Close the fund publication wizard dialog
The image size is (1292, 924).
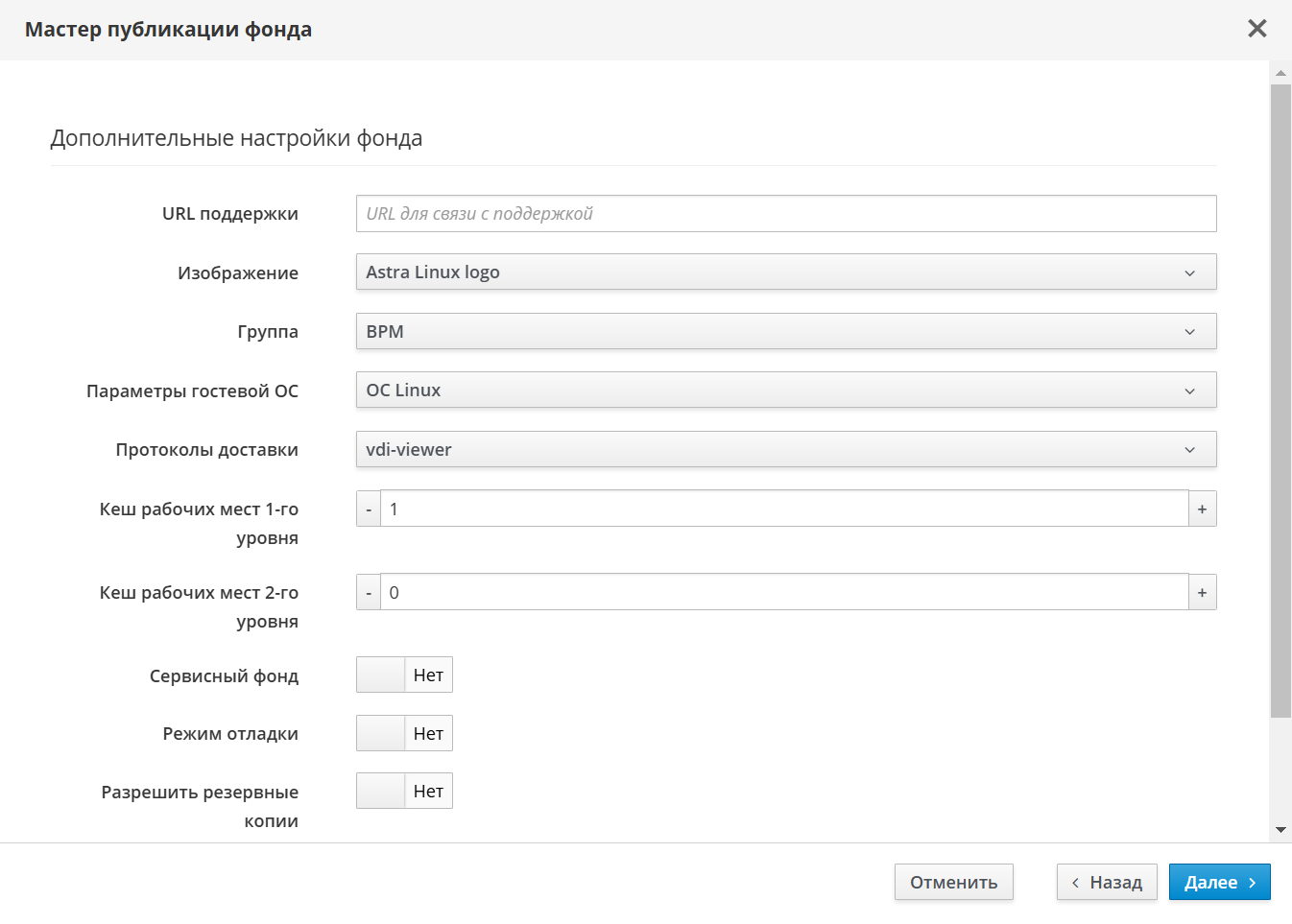click(x=1256, y=29)
